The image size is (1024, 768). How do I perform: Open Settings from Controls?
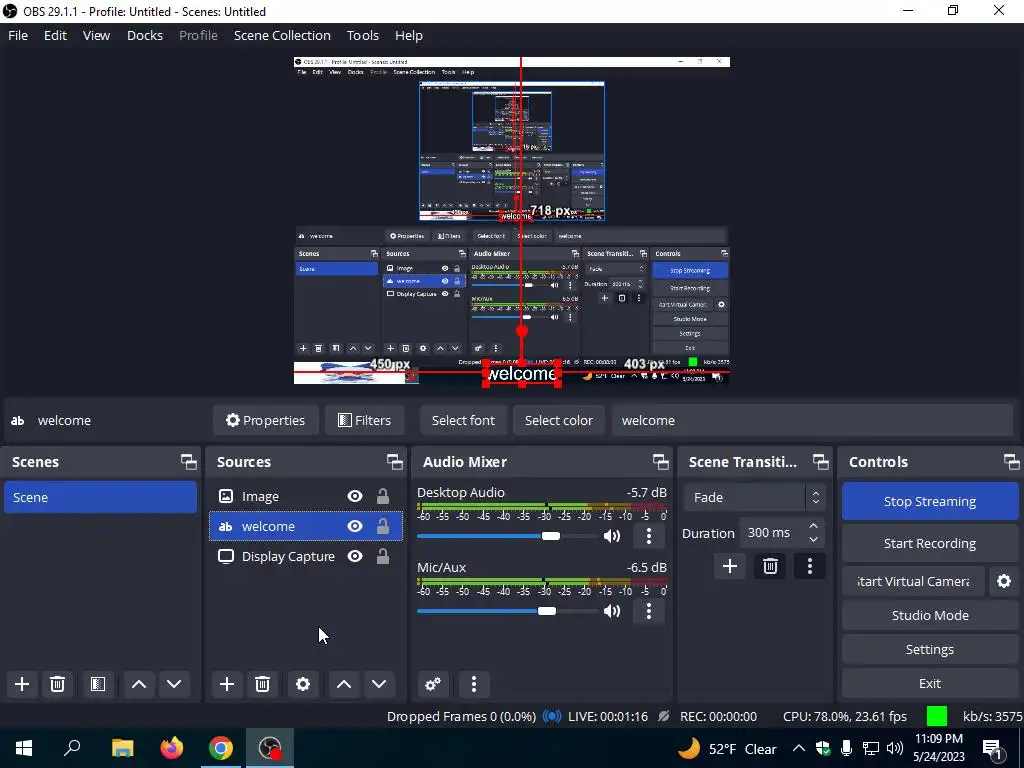click(x=930, y=649)
